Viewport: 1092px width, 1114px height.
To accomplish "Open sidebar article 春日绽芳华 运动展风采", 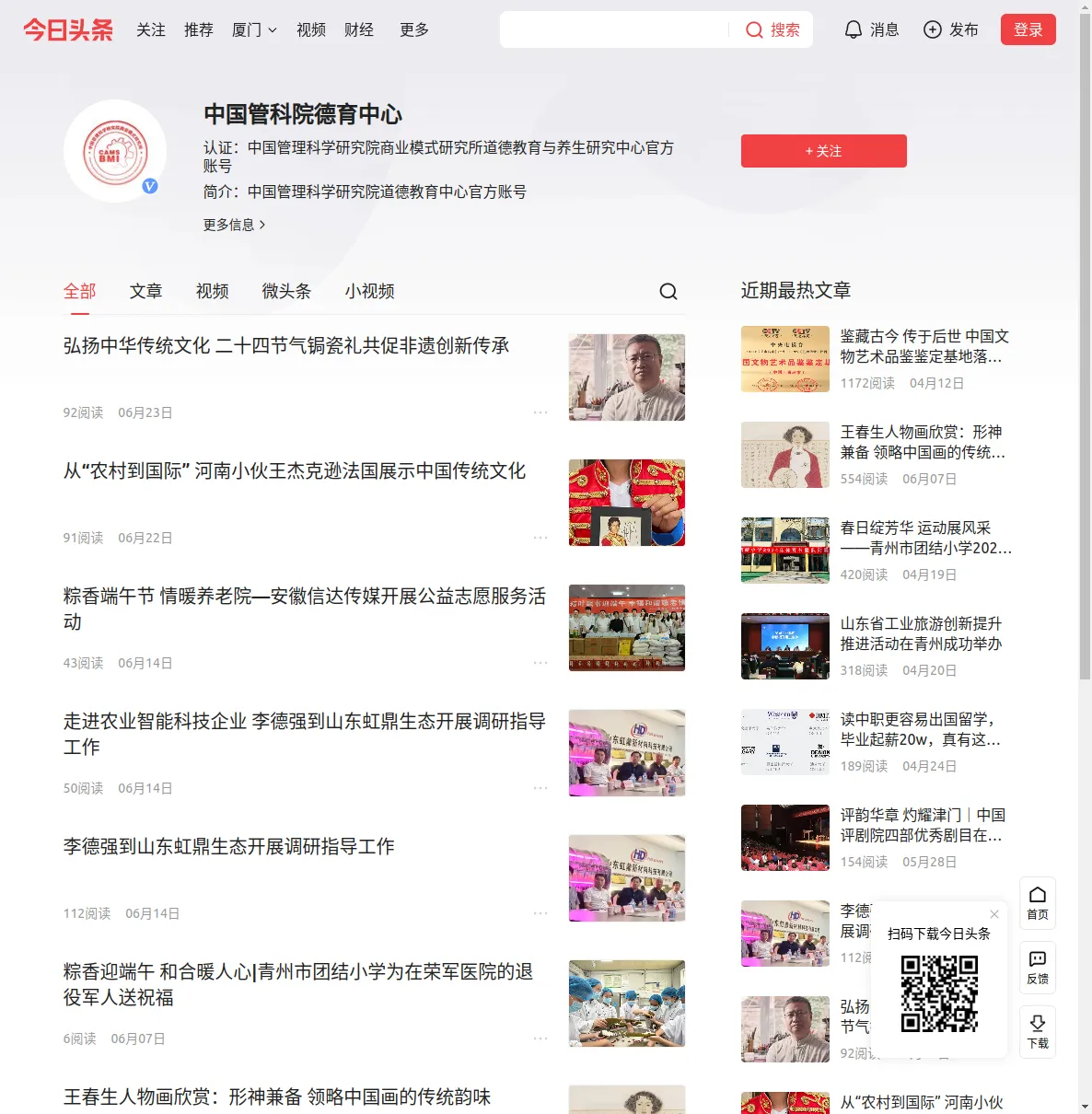I will [x=926, y=538].
